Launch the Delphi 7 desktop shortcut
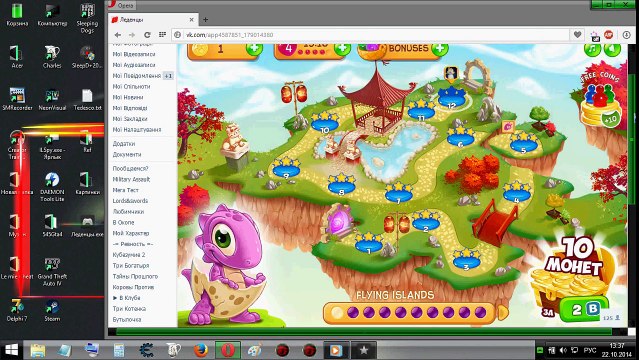Screen dimensions: 639x360 [17, 311]
